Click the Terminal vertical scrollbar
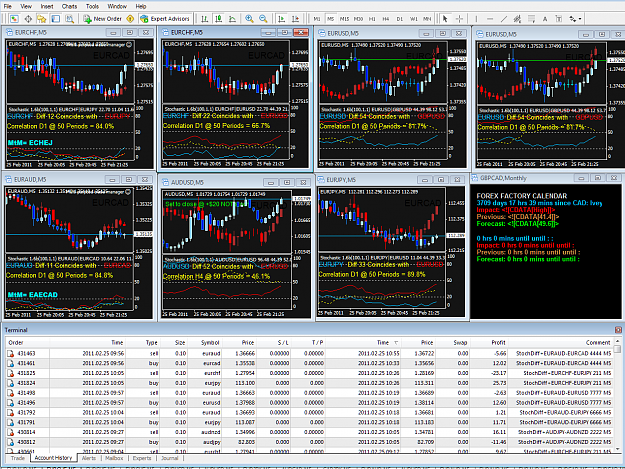This screenshot has height=469, width=625. [x=617, y=394]
